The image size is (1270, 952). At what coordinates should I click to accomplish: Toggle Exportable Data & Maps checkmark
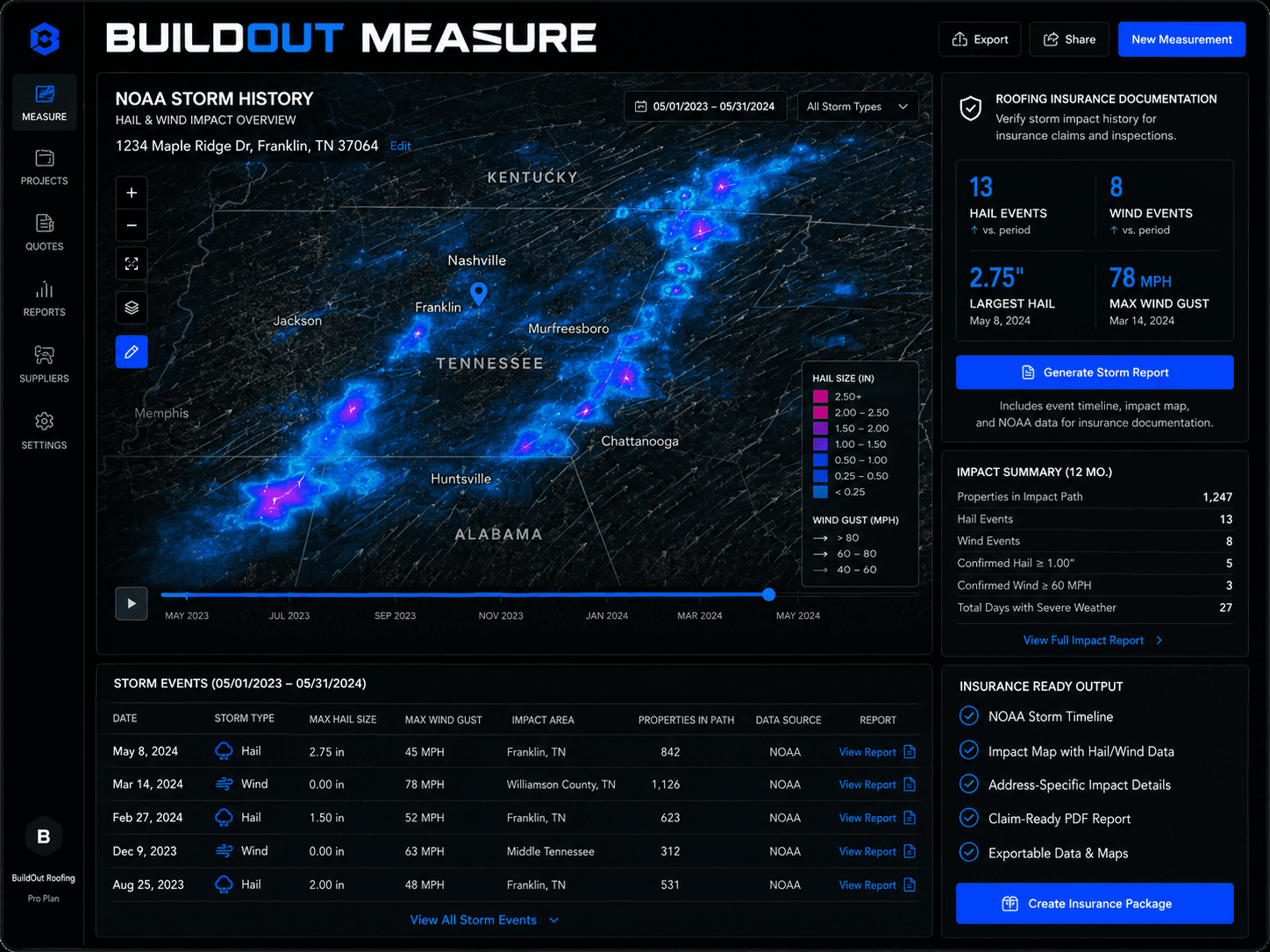click(x=968, y=852)
